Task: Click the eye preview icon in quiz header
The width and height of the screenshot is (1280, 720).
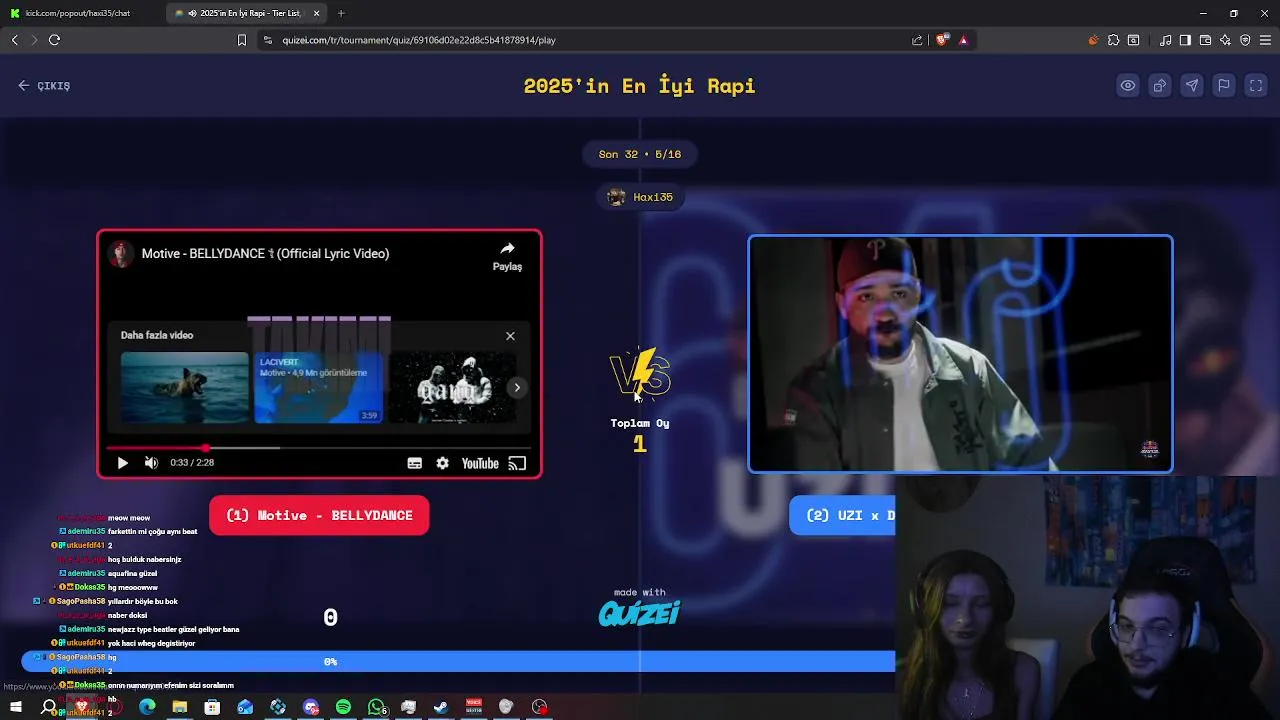Action: click(1128, 86)
